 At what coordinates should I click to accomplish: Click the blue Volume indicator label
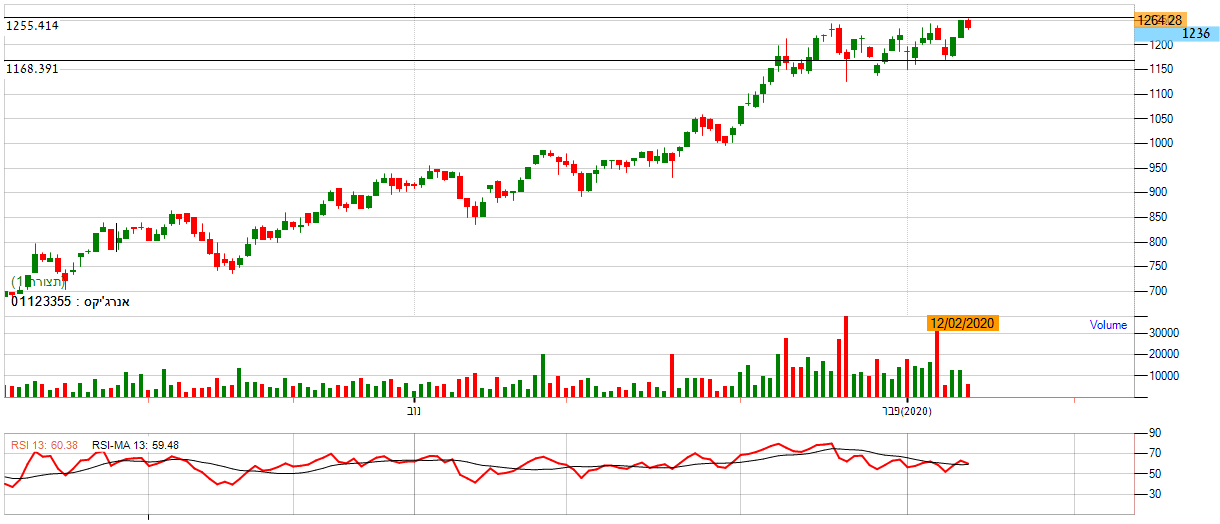(1108, 325)
